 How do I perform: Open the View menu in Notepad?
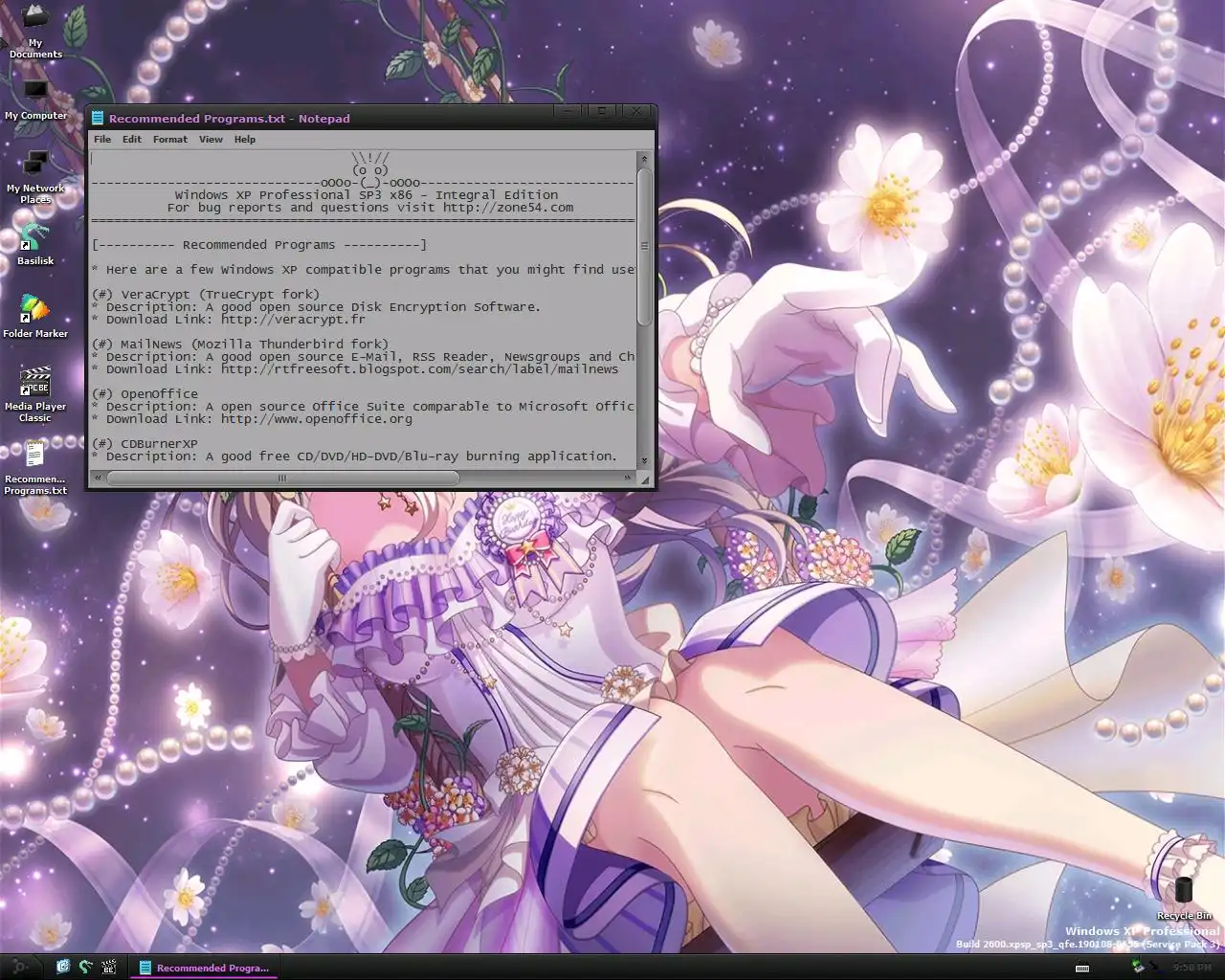(x=211, y=140)
